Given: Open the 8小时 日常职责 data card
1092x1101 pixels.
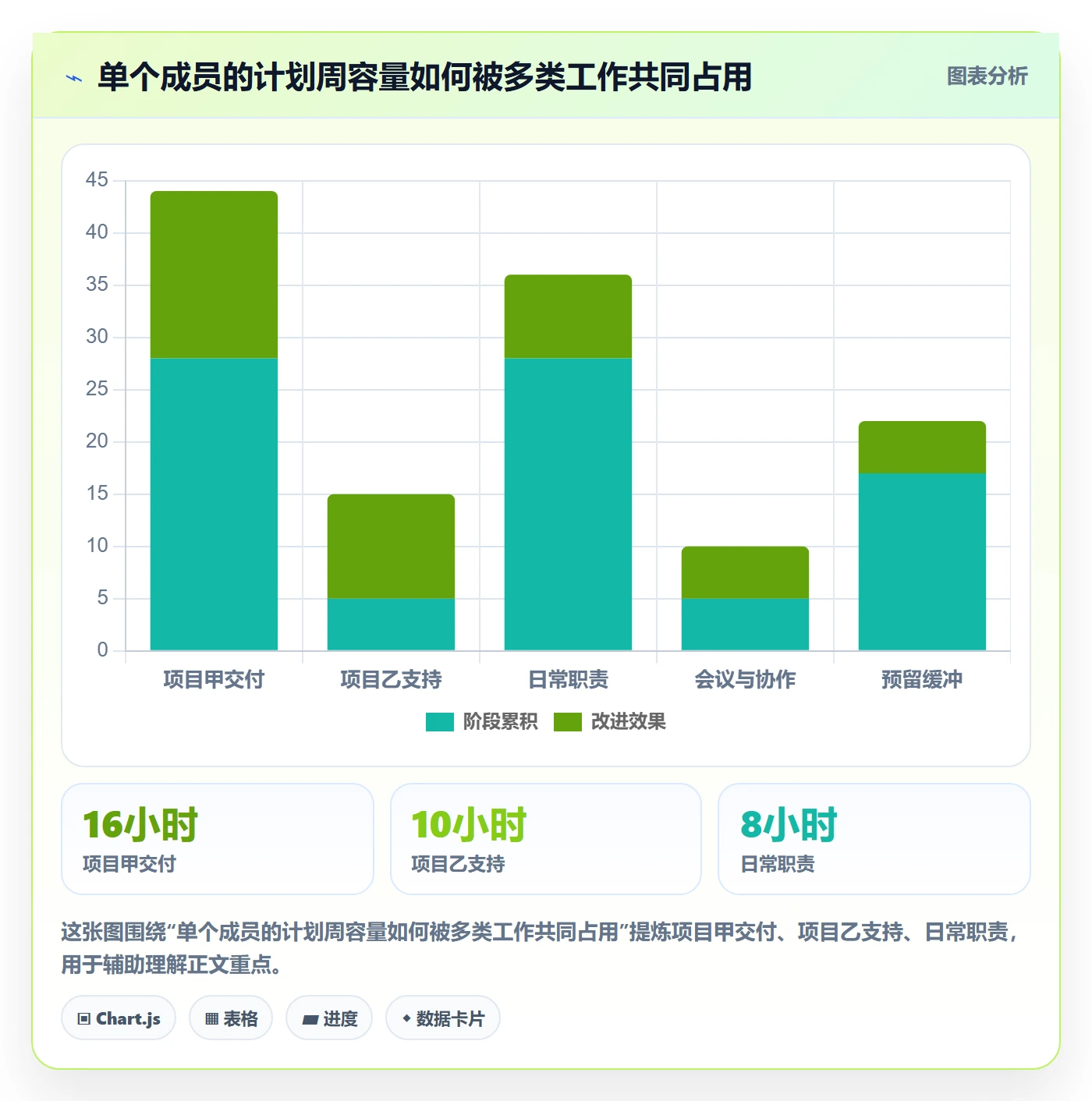Looking at the screenshot, I should pyautogui.click(x=874, y=839).
